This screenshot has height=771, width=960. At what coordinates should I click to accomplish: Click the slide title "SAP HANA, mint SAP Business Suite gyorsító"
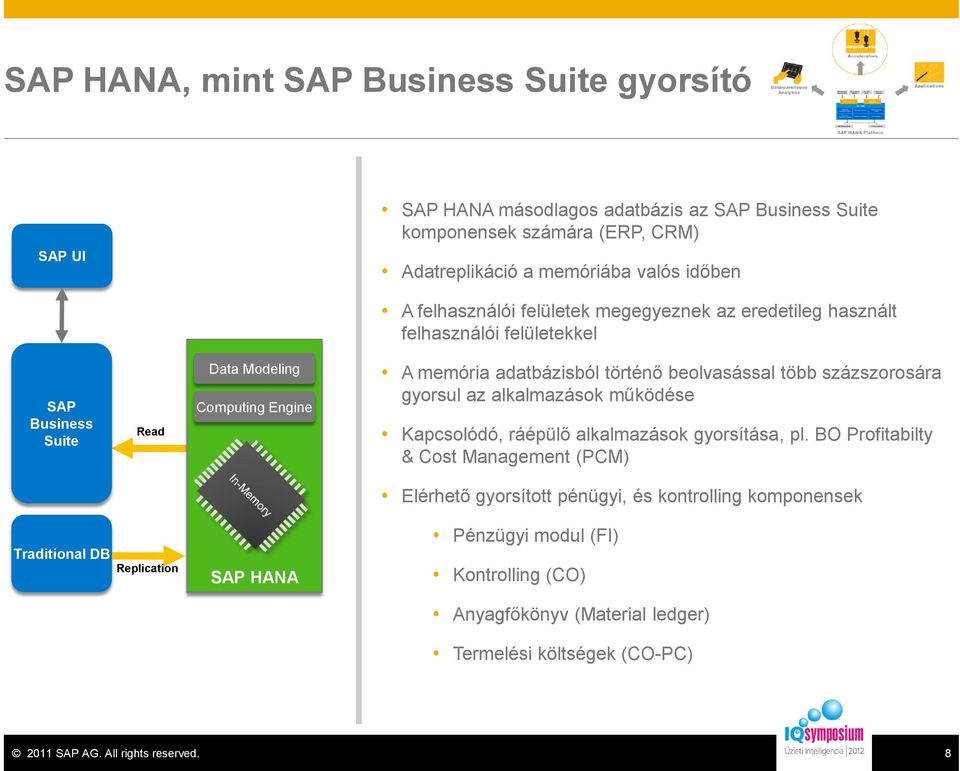[x=378, y=80]
